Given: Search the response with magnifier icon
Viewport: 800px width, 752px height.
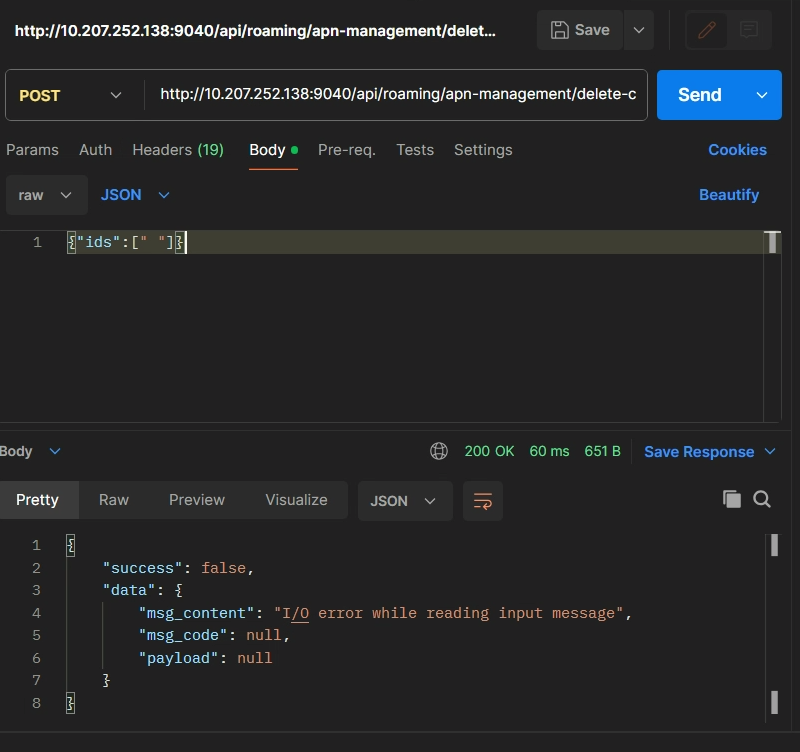Looking at the screenshot, I should click(762, 500).
